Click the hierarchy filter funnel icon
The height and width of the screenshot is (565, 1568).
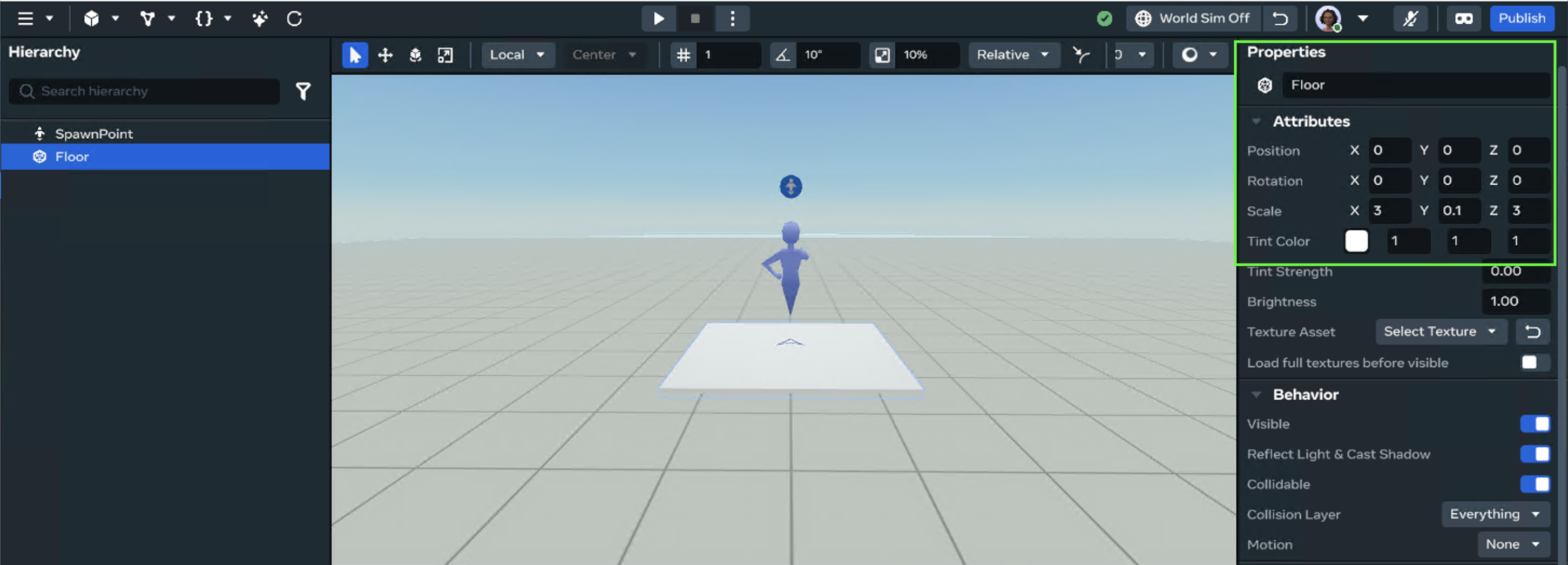point(303,91)
